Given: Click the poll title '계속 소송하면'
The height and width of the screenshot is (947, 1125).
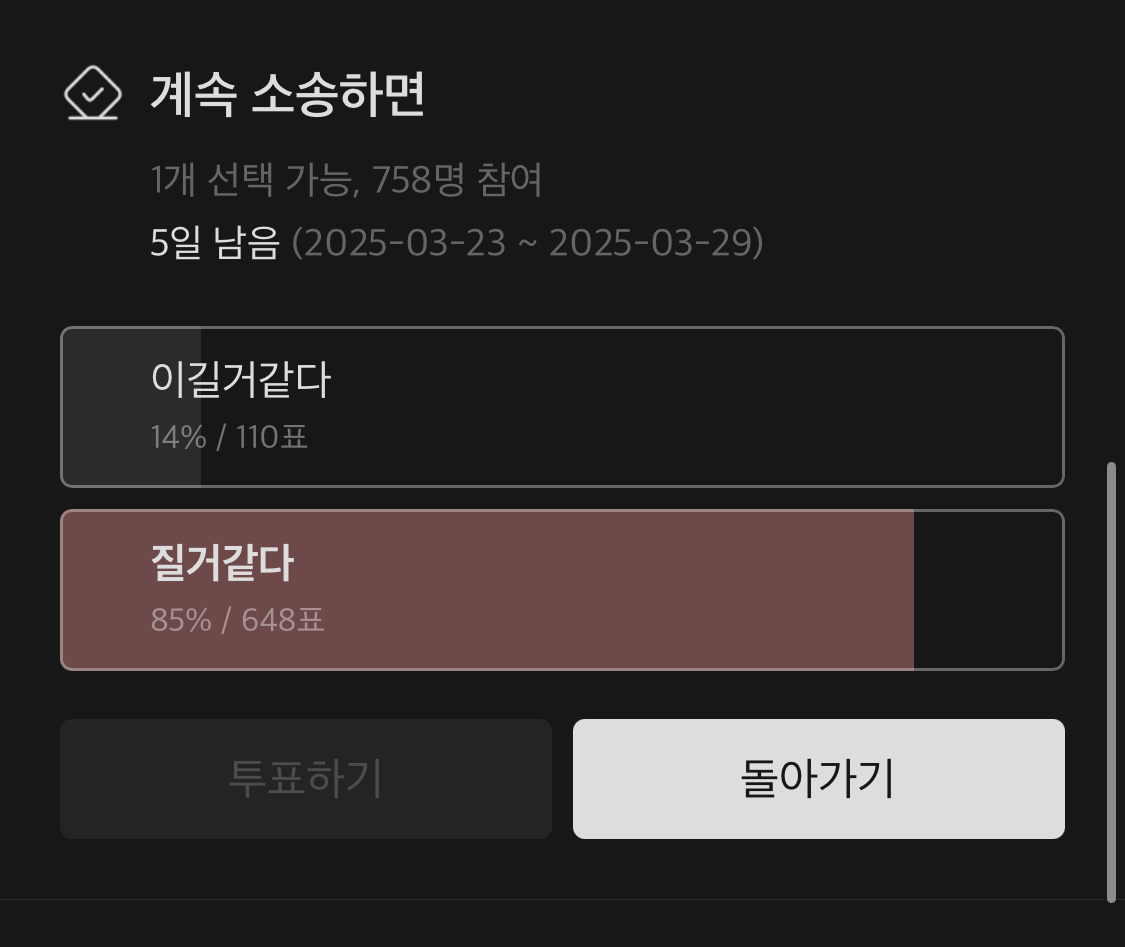Looking at the screenshot, I should [x=288, y=94].
